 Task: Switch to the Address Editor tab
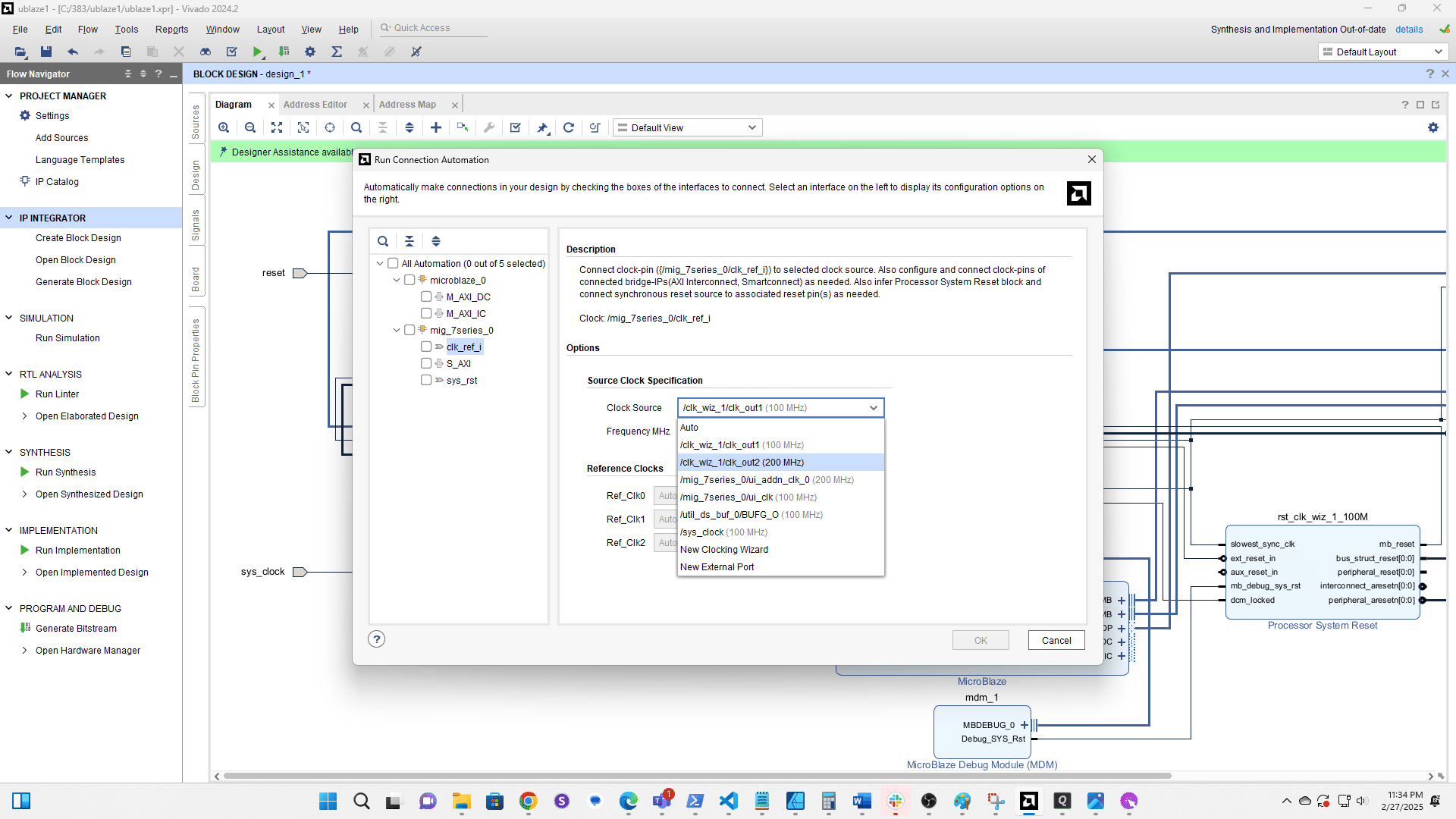click(315, 105)
